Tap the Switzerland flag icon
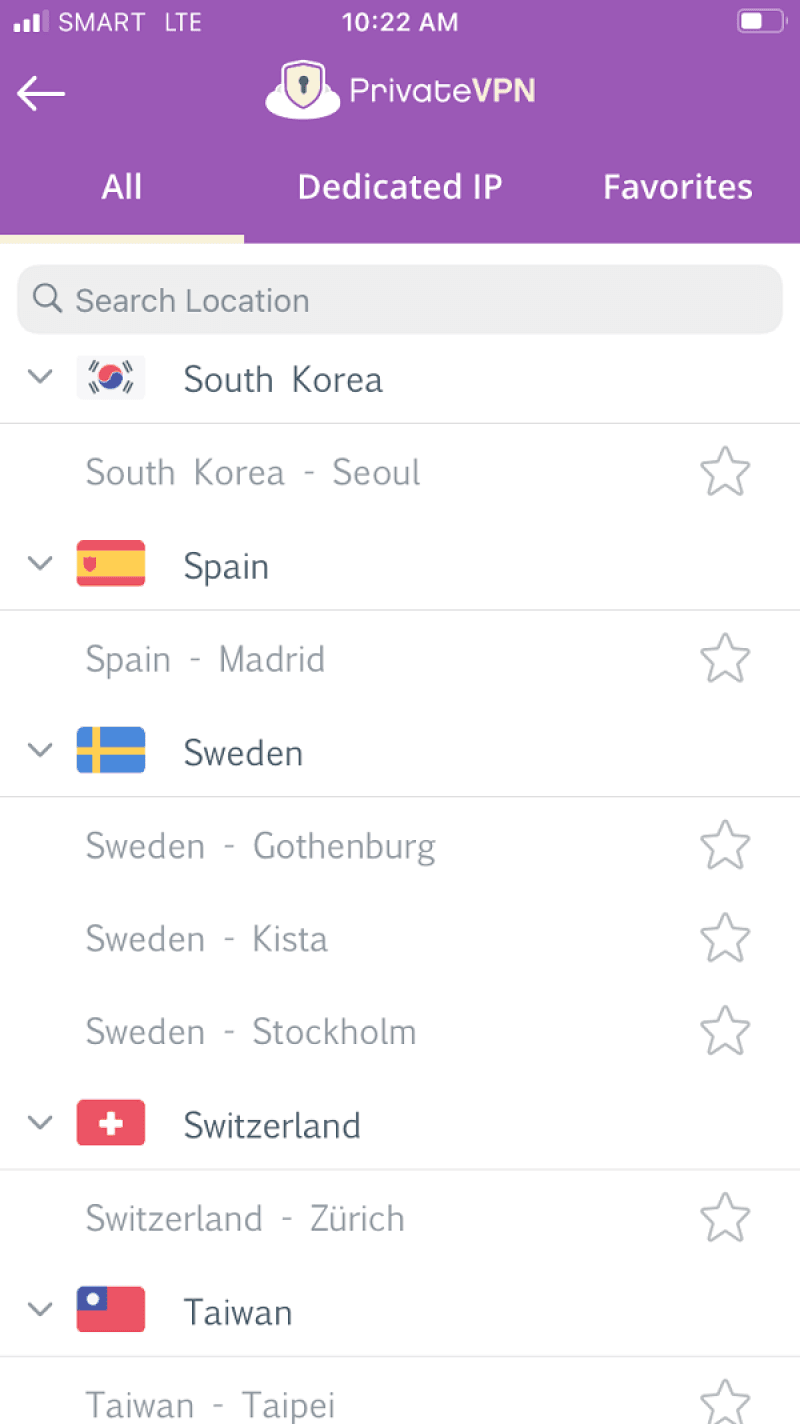This screenshot has width=800, height=1424. (111, 1123)
